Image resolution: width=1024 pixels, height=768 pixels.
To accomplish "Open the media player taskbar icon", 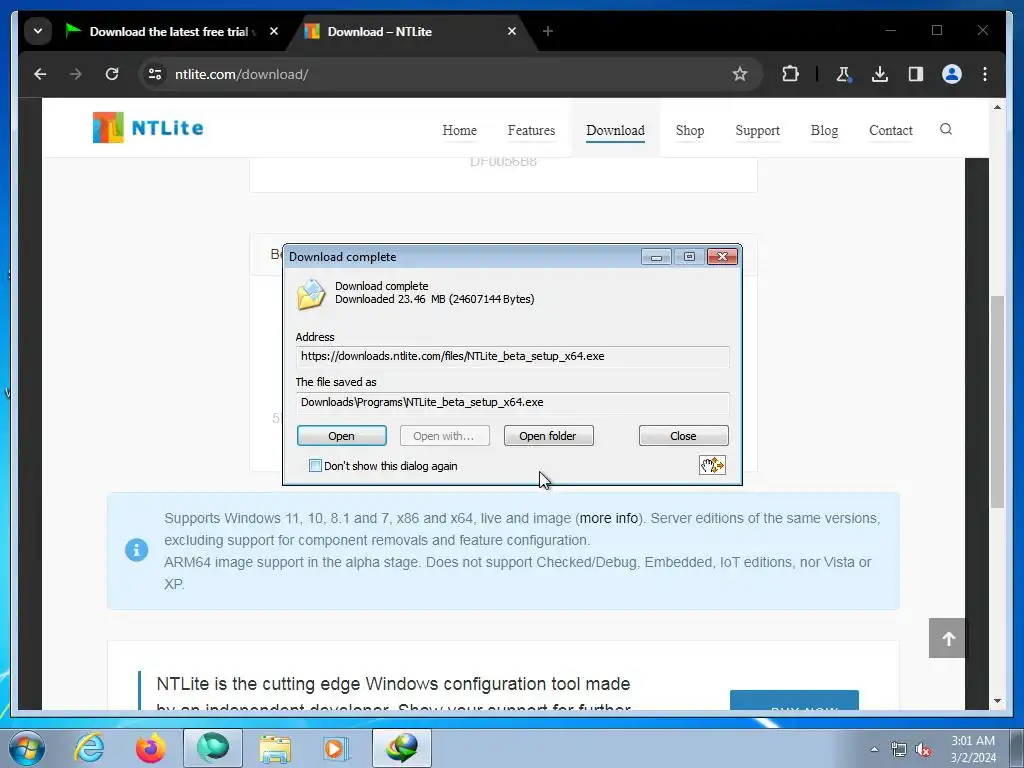I will (x=336, y=748).
